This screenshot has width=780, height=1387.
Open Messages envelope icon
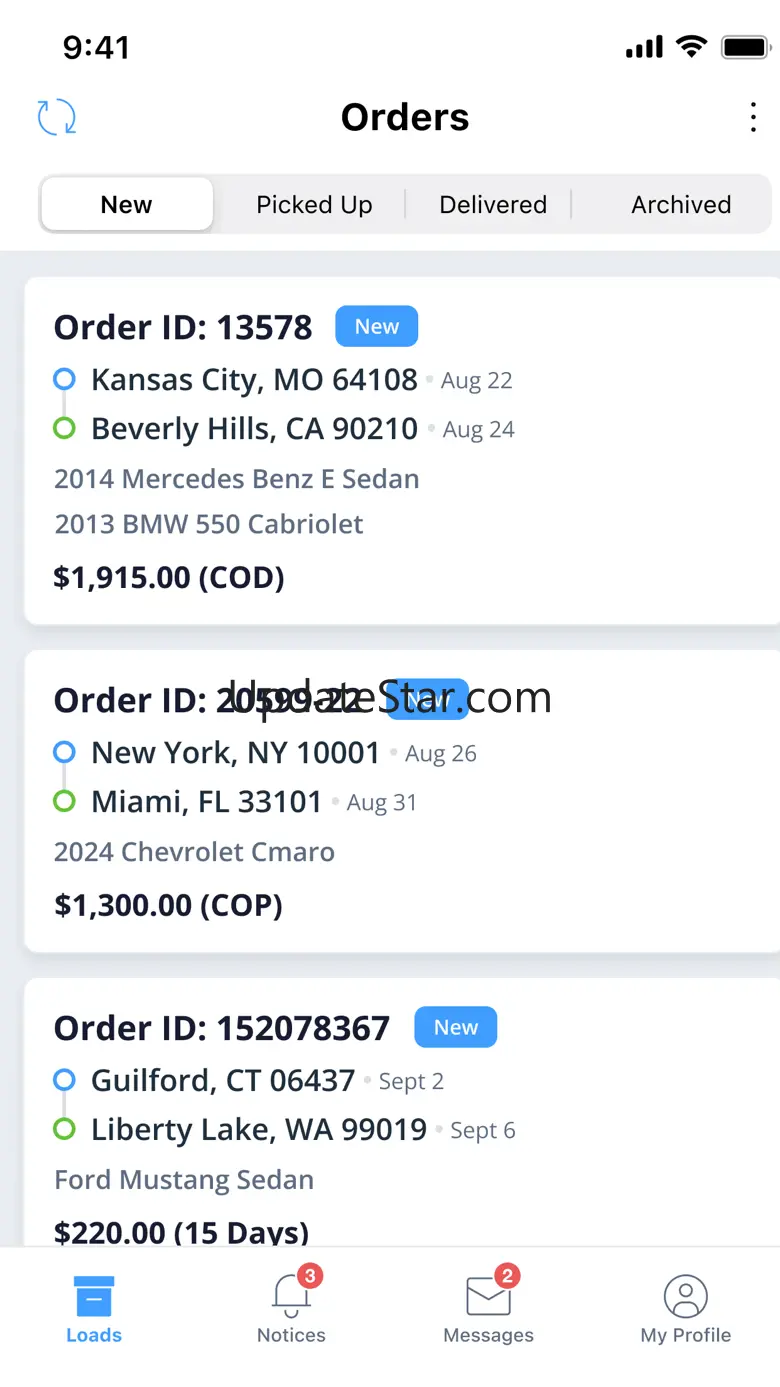(488, 1297)
